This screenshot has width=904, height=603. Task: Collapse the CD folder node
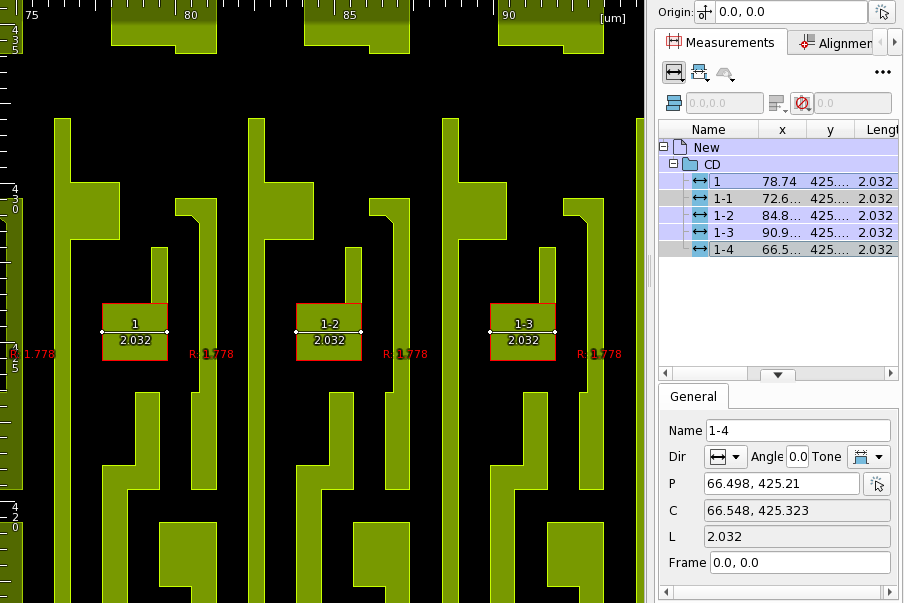pyautogui.click(x=673, y=164)
